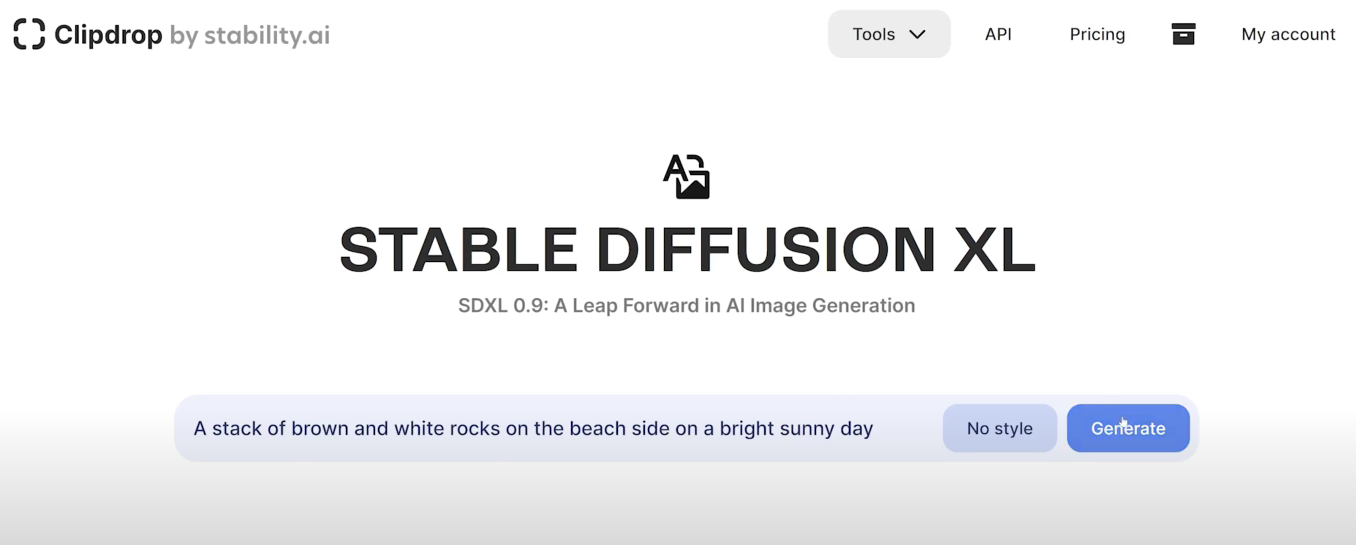This screenshot has height=545, width=1356.
Task: Go to the Pricing page
Action: click(x=1097, y=34)
